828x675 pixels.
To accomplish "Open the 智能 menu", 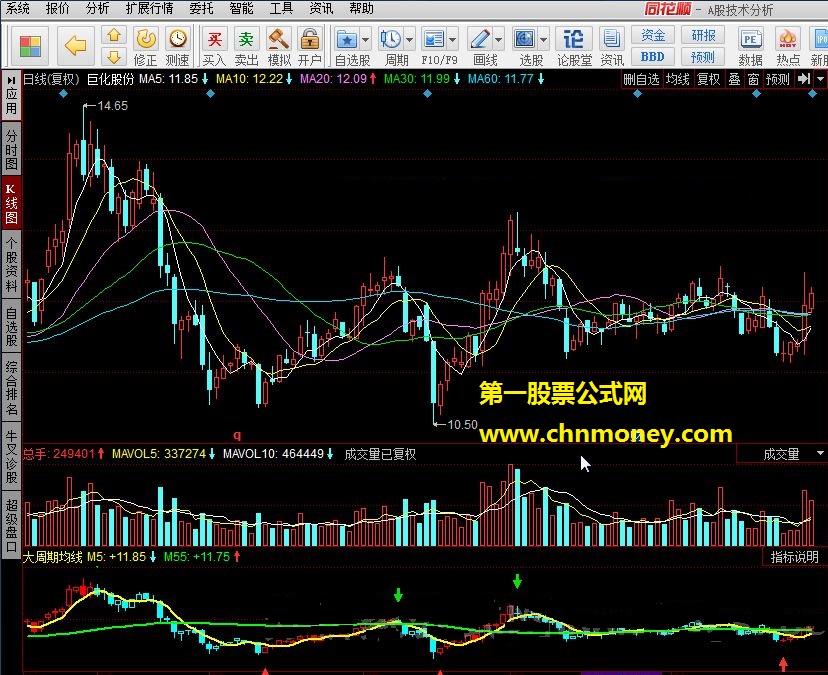I will 241,8.
